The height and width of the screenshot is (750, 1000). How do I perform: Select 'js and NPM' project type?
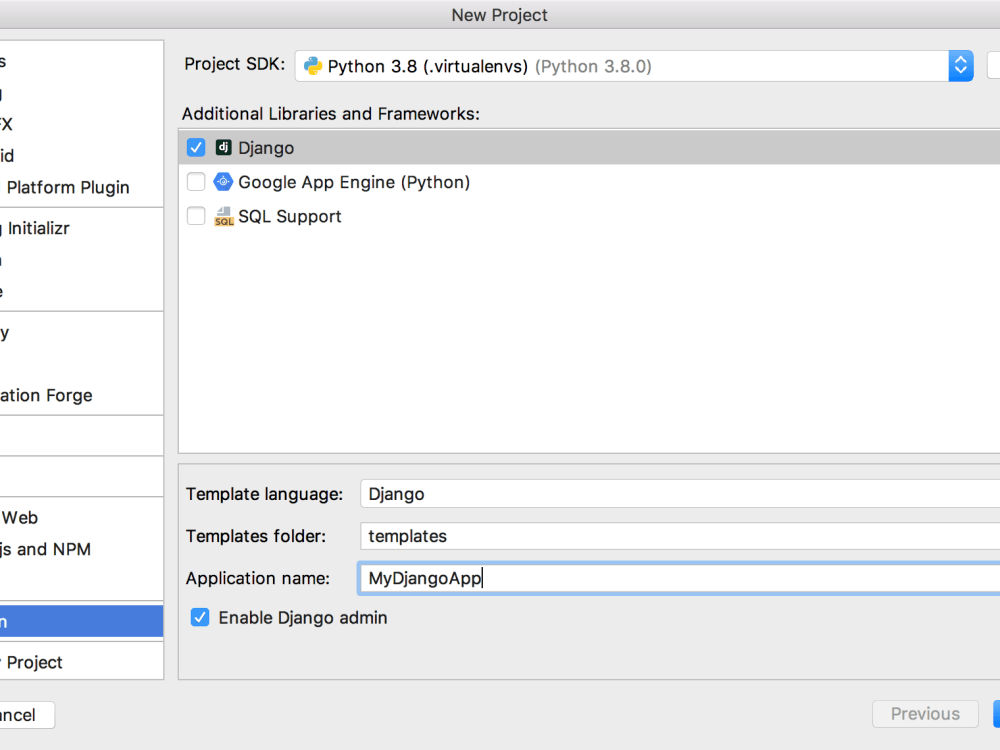pos(82,549)
